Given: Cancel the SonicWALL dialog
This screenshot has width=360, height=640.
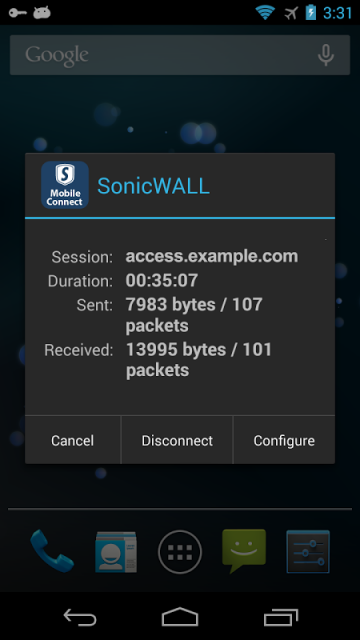Looking at the screenshot, I should click(73, 440).
